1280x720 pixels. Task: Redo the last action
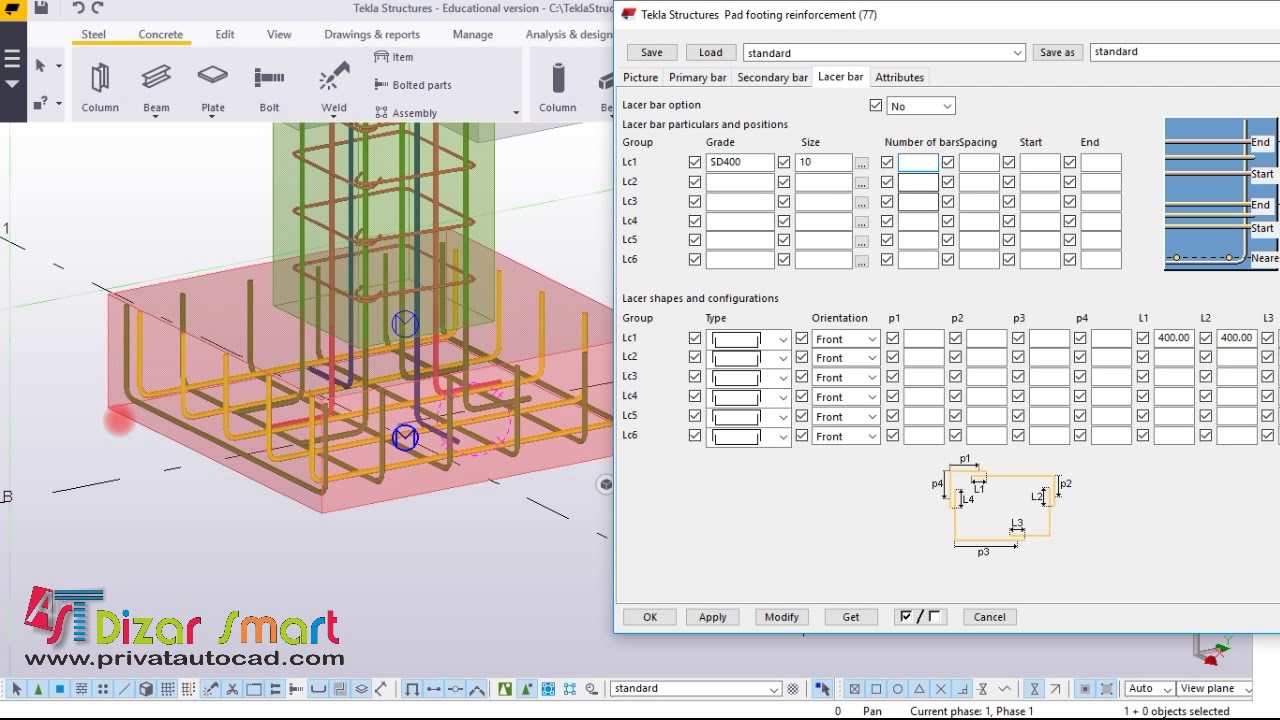pyautogui.click(x=97, y=8)
